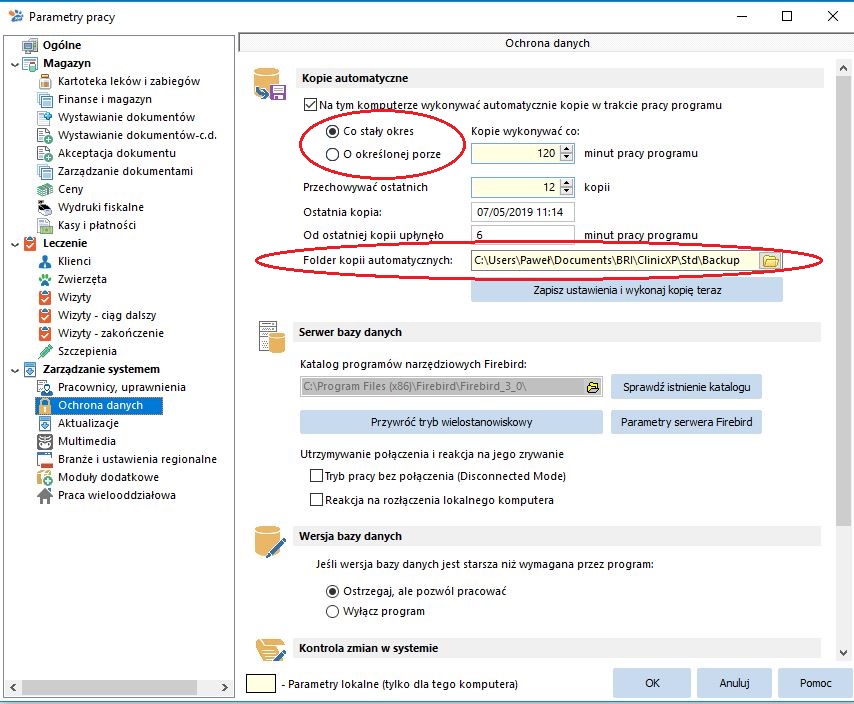Screen dimensions: 854x704
Task: Open the Wystawianie dokumentów icon
Action: click(45, 118)
